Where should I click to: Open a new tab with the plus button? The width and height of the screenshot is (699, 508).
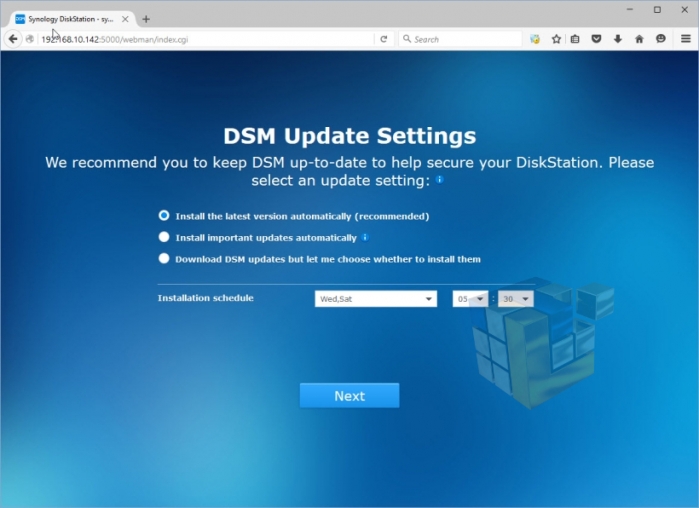(x=146, y=19)
